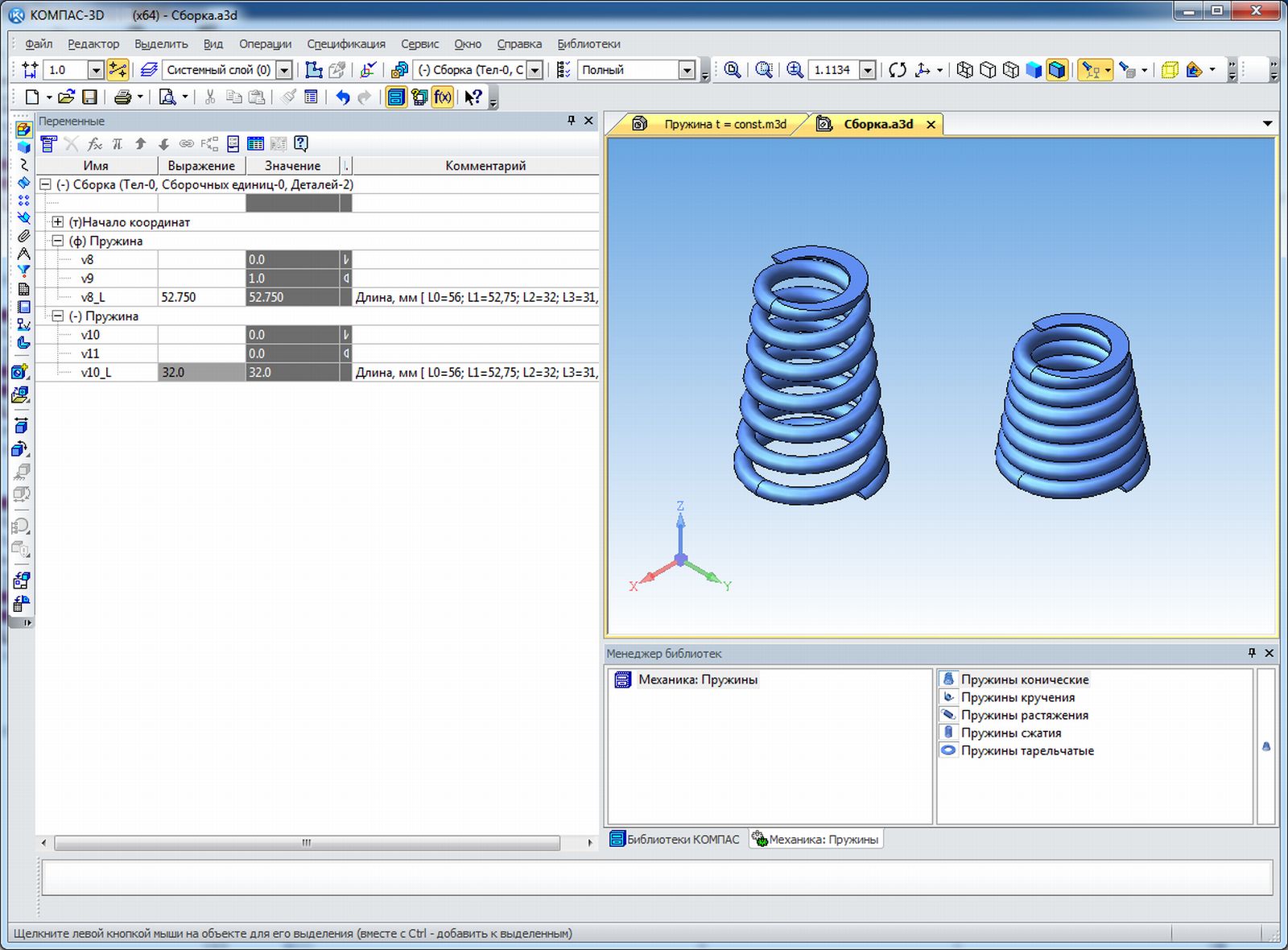This screenshot has width=1288, height=950.
Task: Click the Save document icon
Action: [x=90, y=97]
